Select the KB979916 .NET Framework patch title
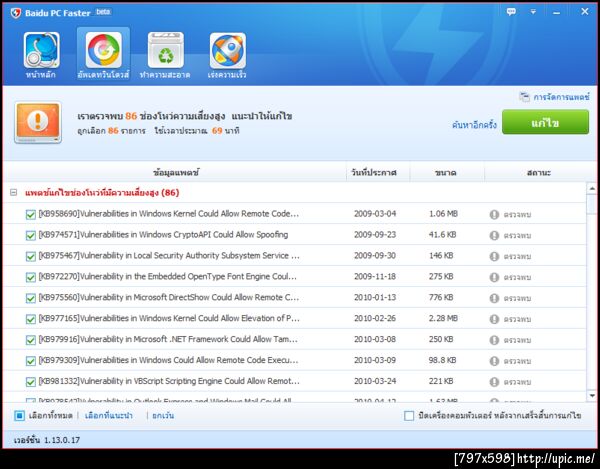 [x=168, y=339]
